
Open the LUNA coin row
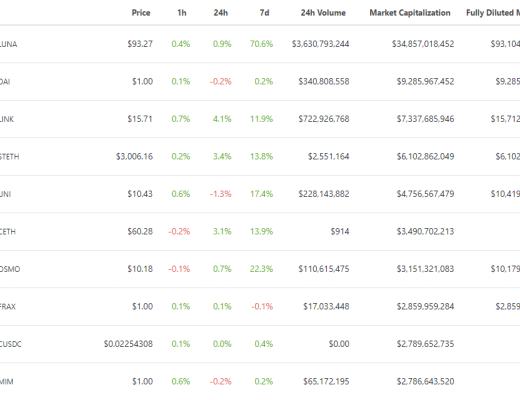pyautogui.click(x=260, y=44)
